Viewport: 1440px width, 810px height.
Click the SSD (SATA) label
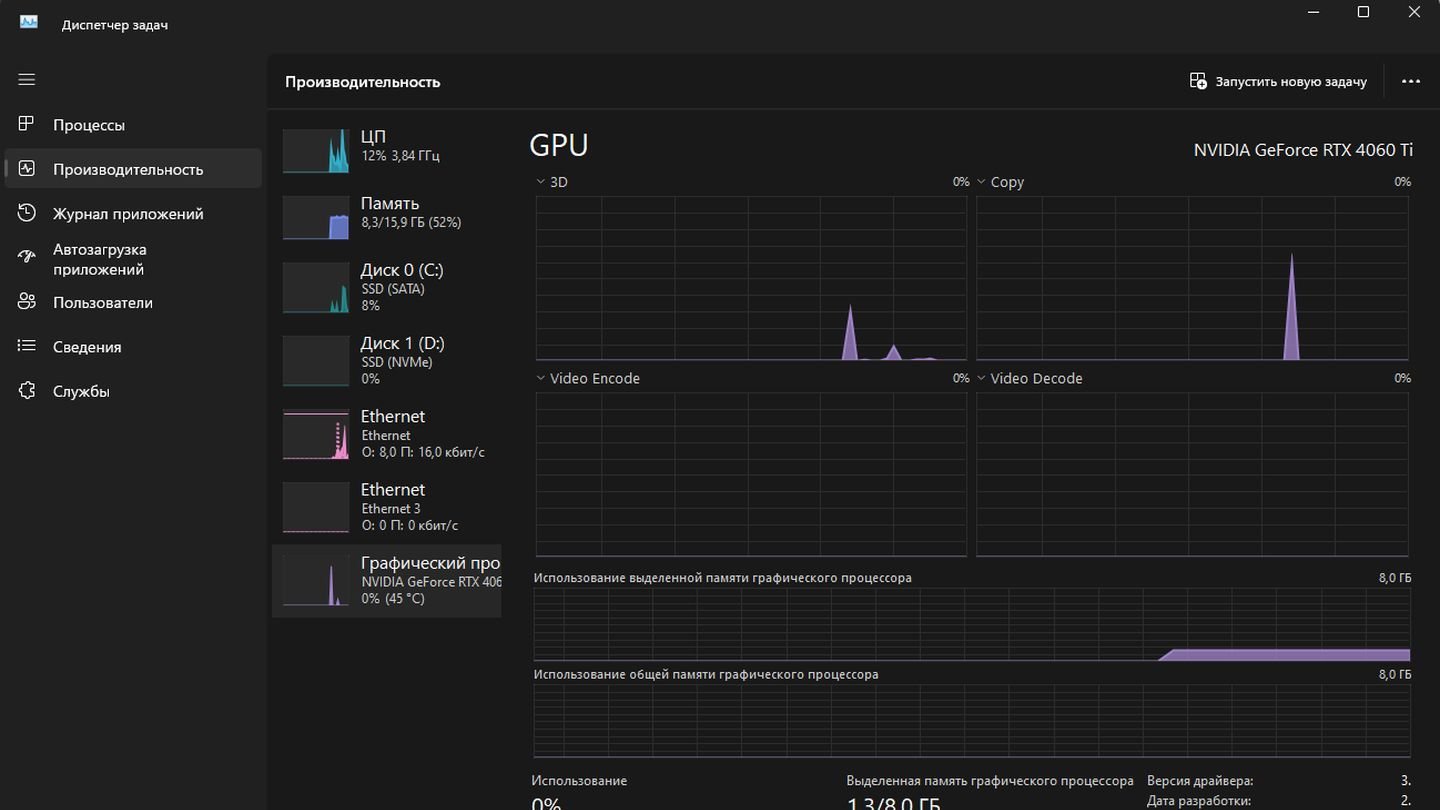tap(393, 289)
